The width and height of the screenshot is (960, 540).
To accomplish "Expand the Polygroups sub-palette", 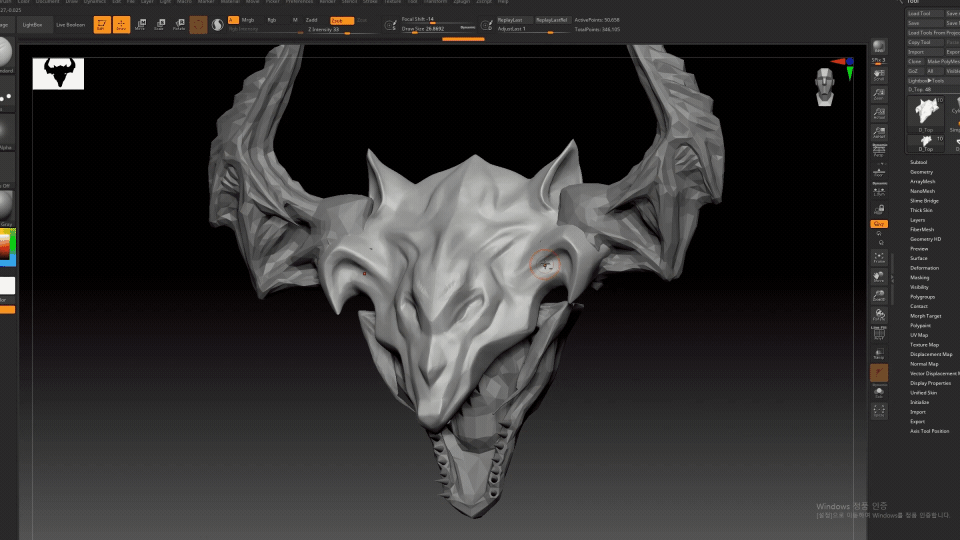I will [x=922, y=296].
